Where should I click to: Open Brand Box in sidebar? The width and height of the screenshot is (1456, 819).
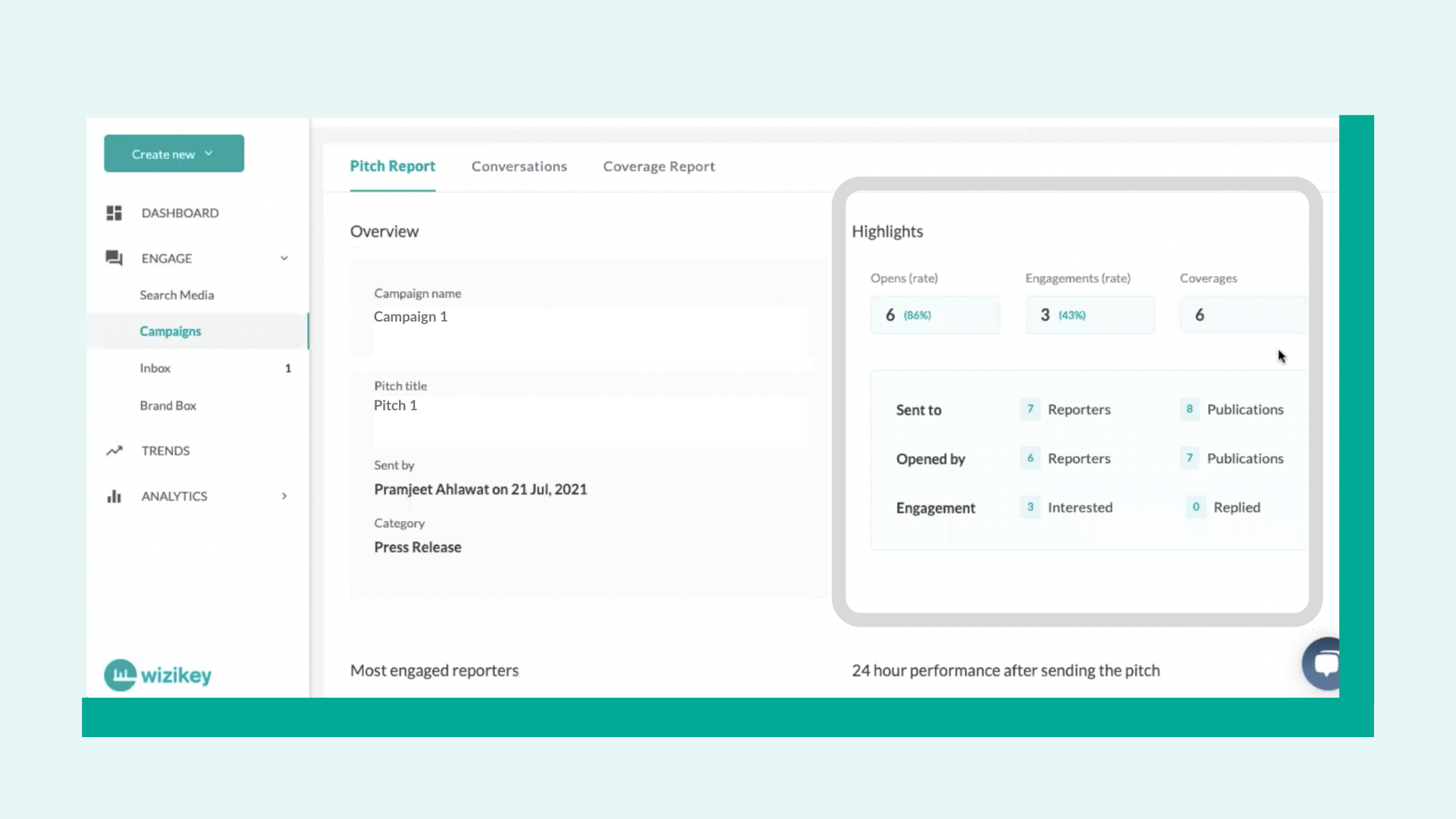[x=168, y=406]
